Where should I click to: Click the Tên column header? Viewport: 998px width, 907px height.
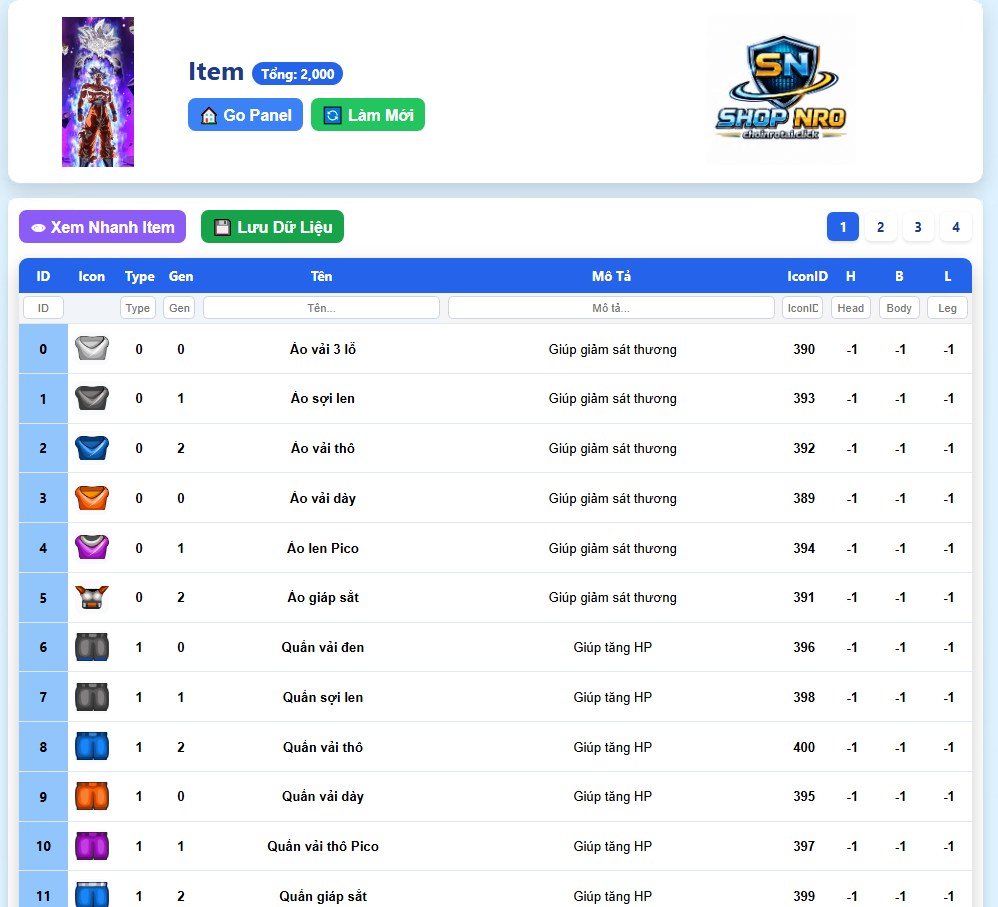pos(321,276)
